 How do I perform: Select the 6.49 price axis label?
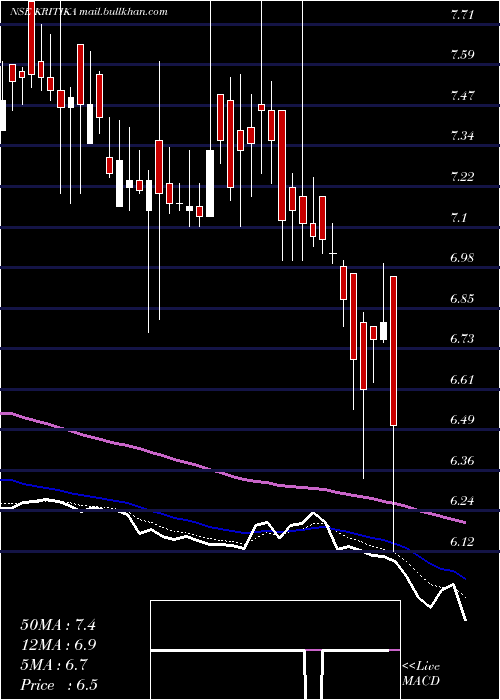462,420
